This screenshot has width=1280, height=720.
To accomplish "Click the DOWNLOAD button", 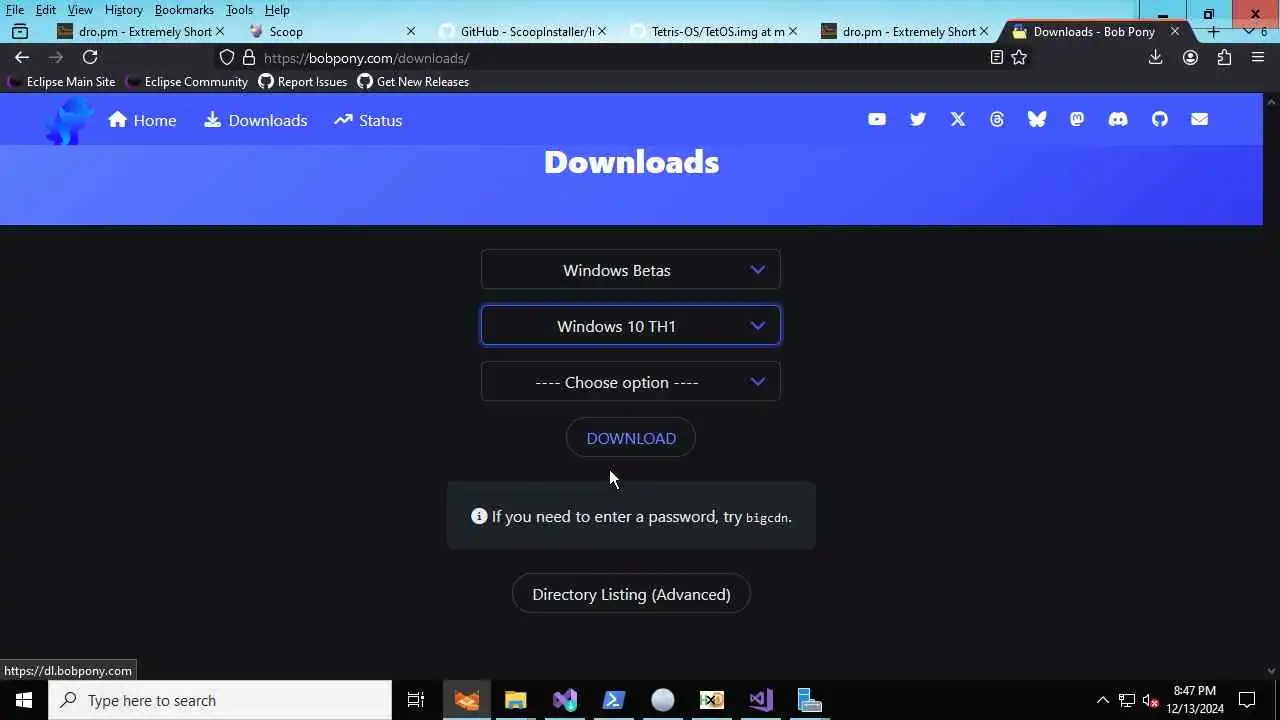I will click(x=631, y=438).
